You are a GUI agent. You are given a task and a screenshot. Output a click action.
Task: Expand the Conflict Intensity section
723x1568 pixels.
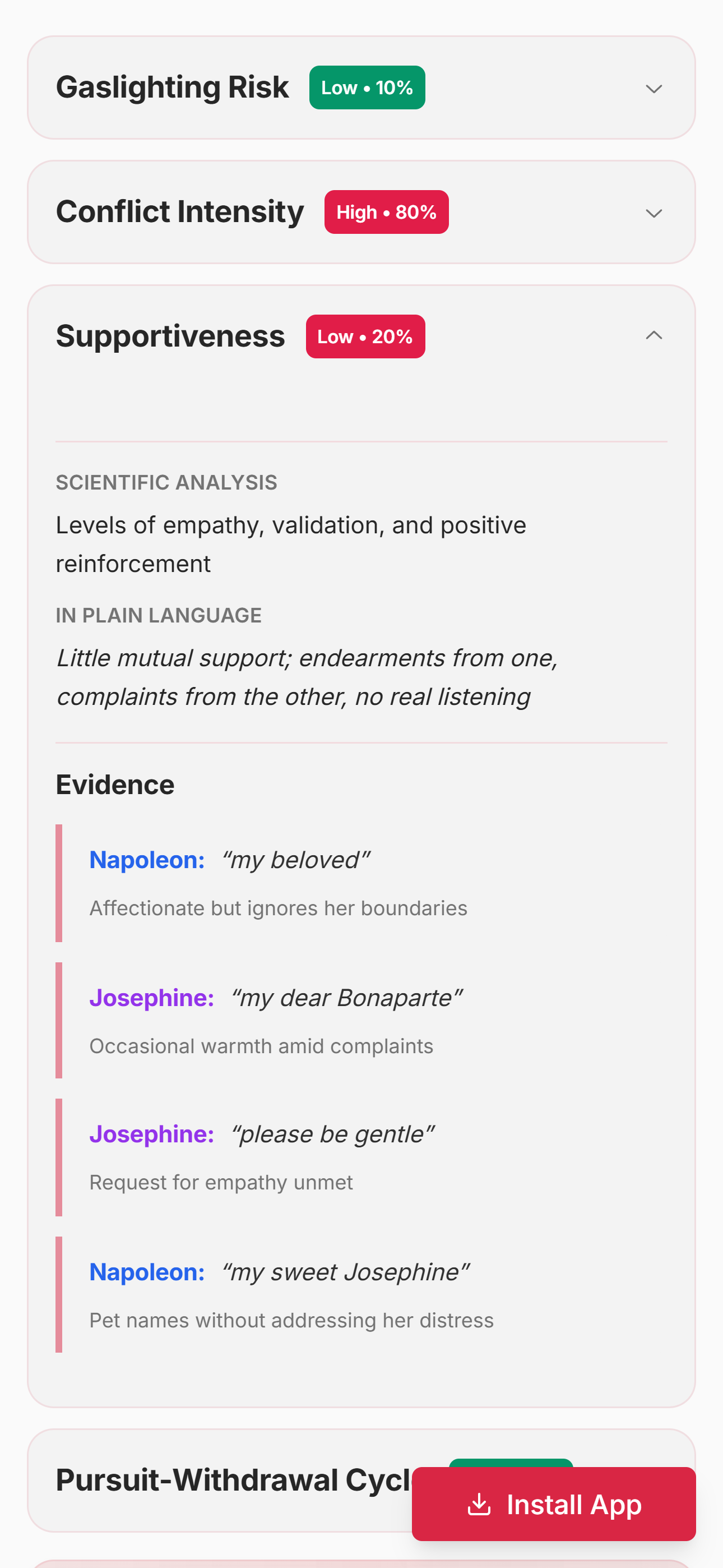(654, 213)
